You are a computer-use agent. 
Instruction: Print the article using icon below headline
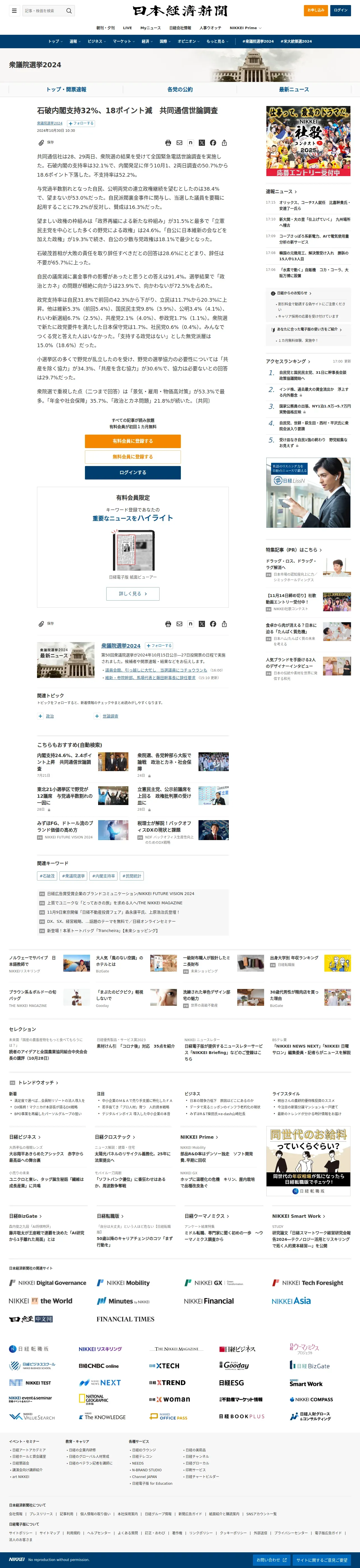168,143
